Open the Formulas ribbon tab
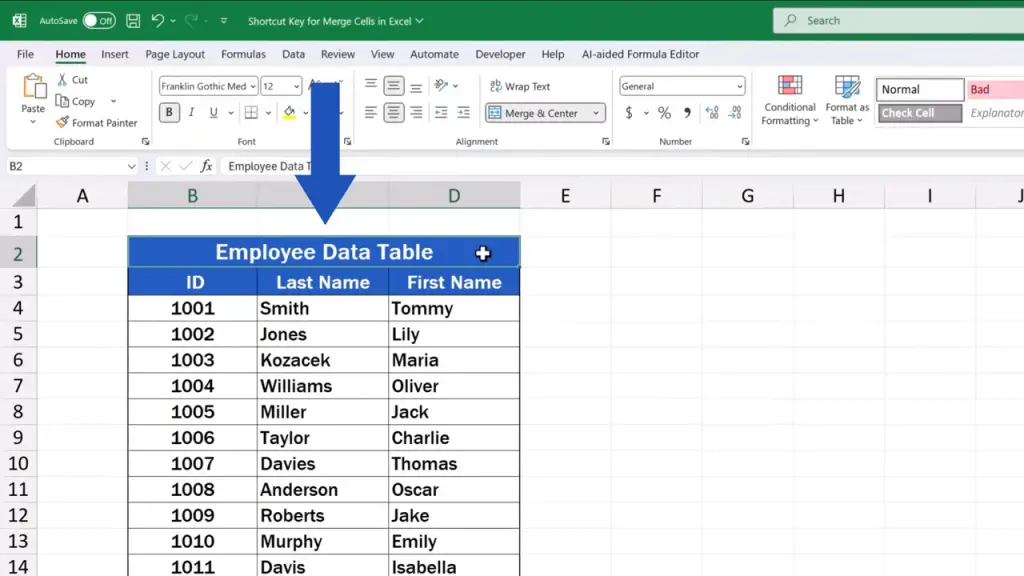 click(x=243, y=54)
